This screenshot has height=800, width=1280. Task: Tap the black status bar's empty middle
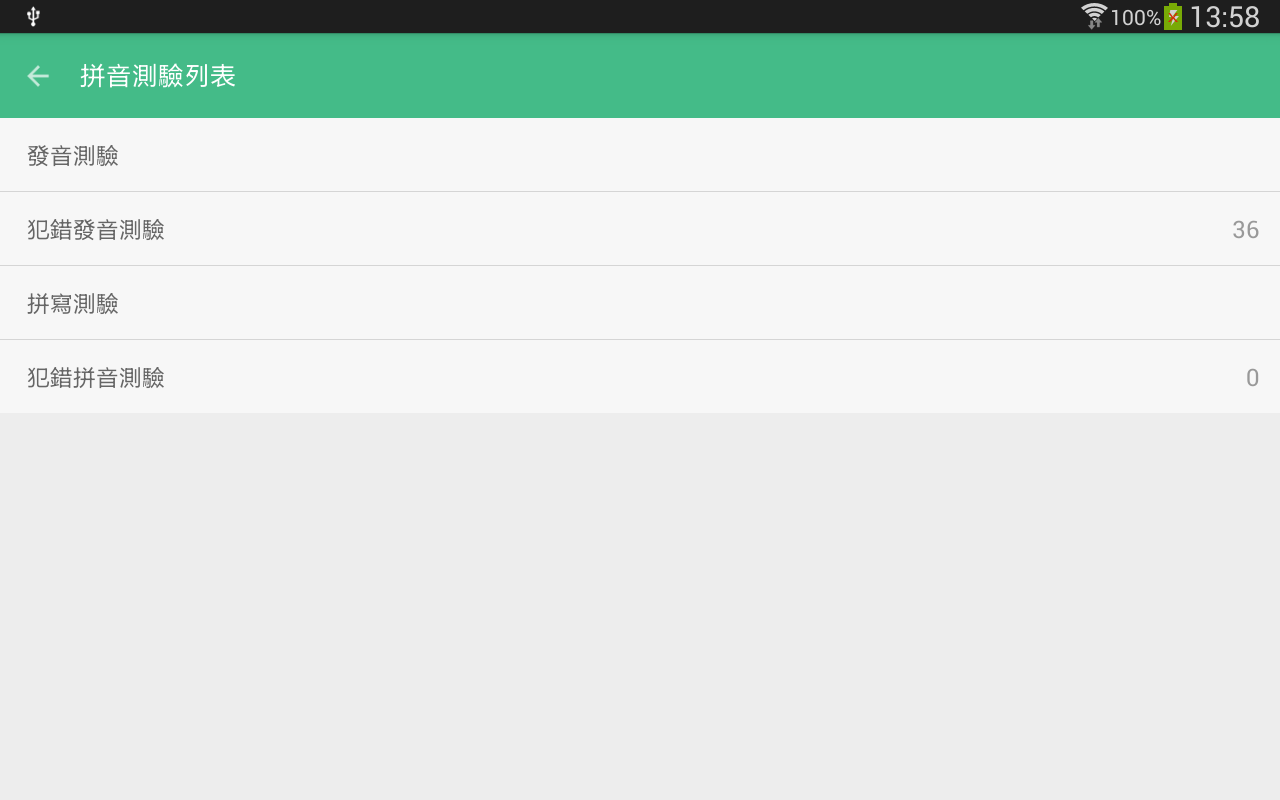(x=560, y=16)
